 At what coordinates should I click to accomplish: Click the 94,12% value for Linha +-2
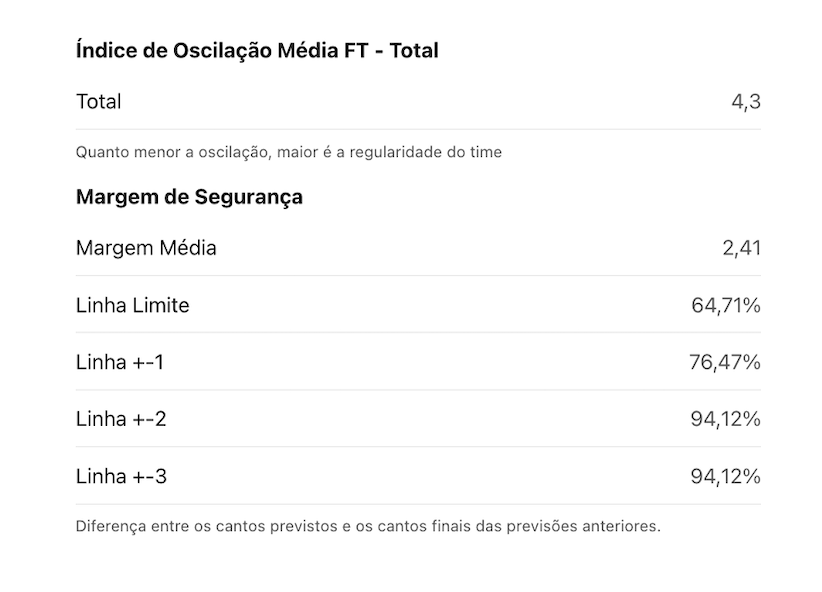[726, 419]
